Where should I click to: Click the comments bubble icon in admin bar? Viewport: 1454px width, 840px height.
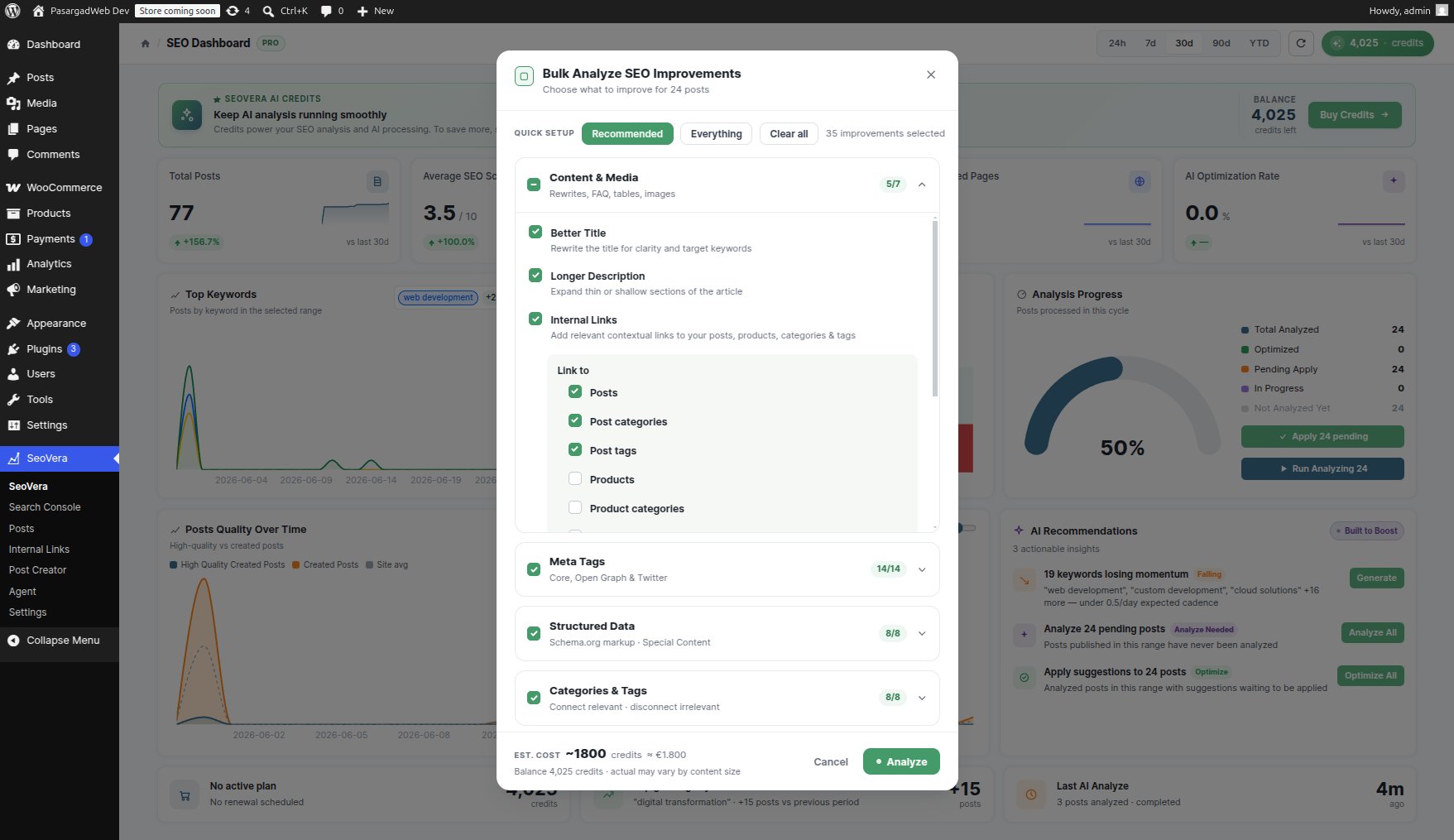(x=326, y=11)
